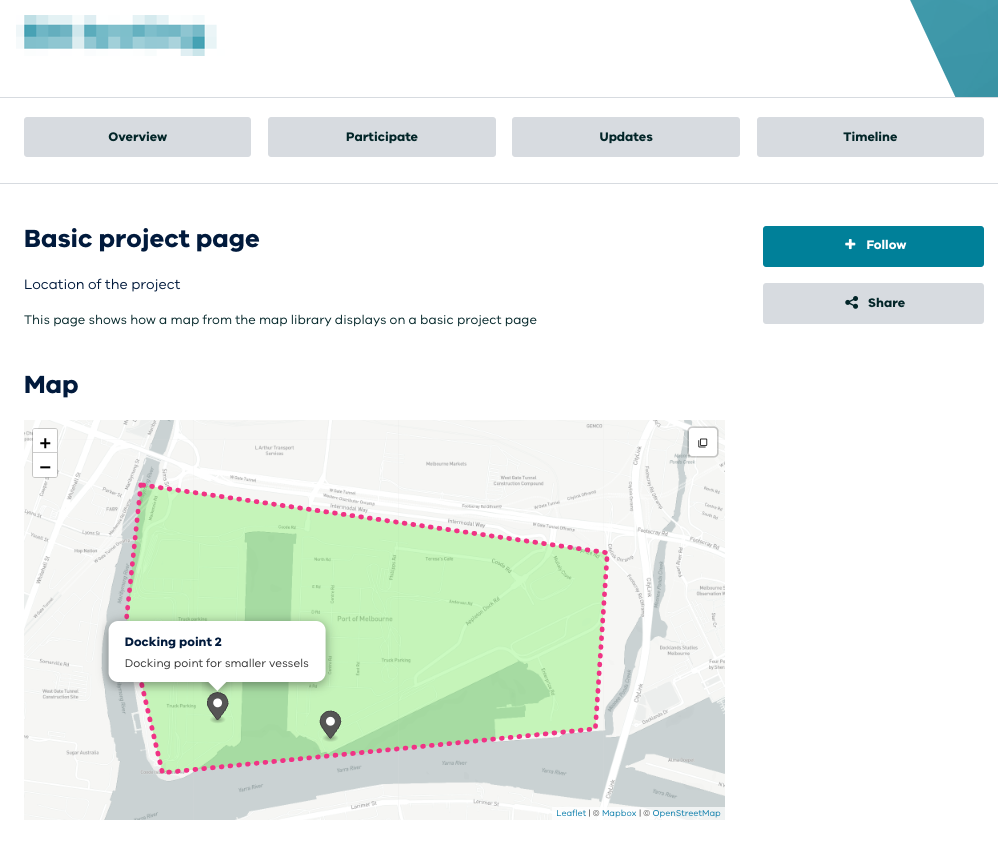This screenshot has height=863, width=998.
Task: Follow the OpenStreetMap attribution link
Action: [x=686, y=814]
